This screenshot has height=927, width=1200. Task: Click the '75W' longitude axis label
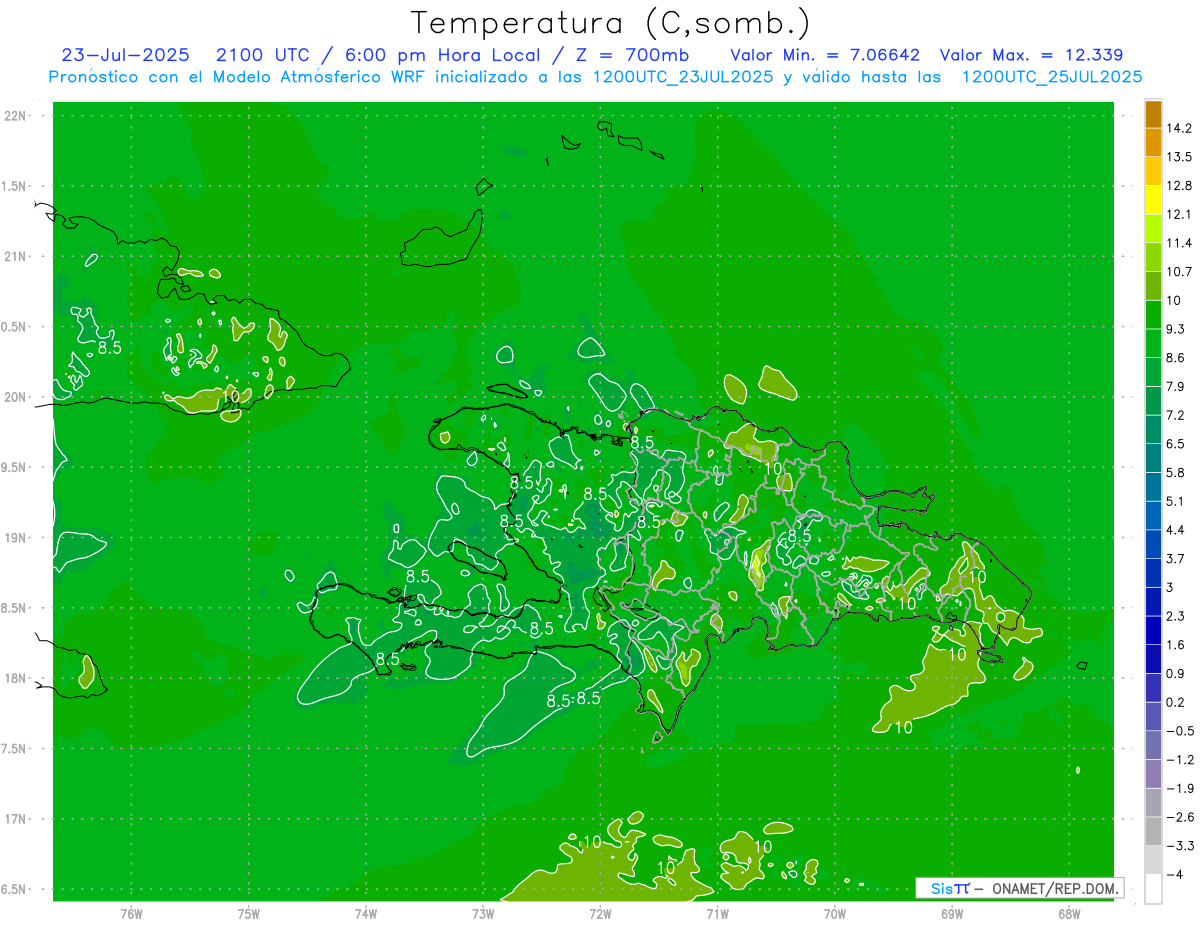pyautogui.click(x=249, y=913)
